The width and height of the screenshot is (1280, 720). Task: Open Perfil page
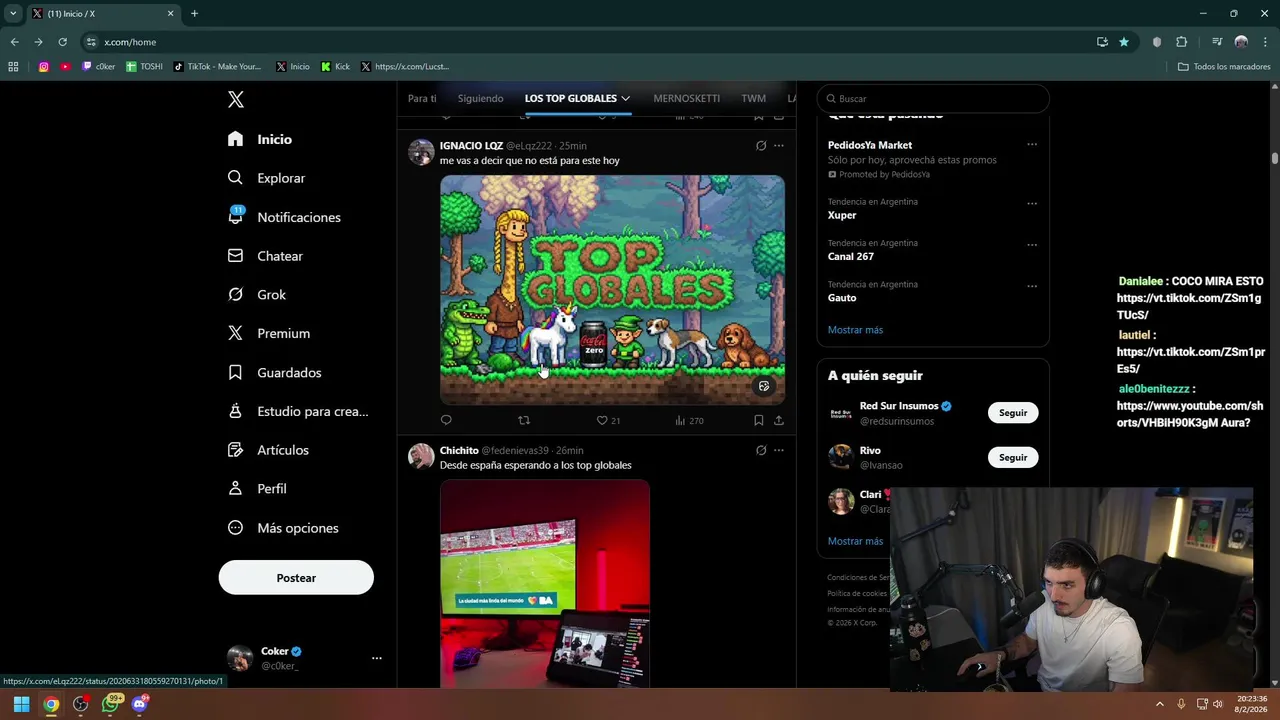[x=257, y=489]
